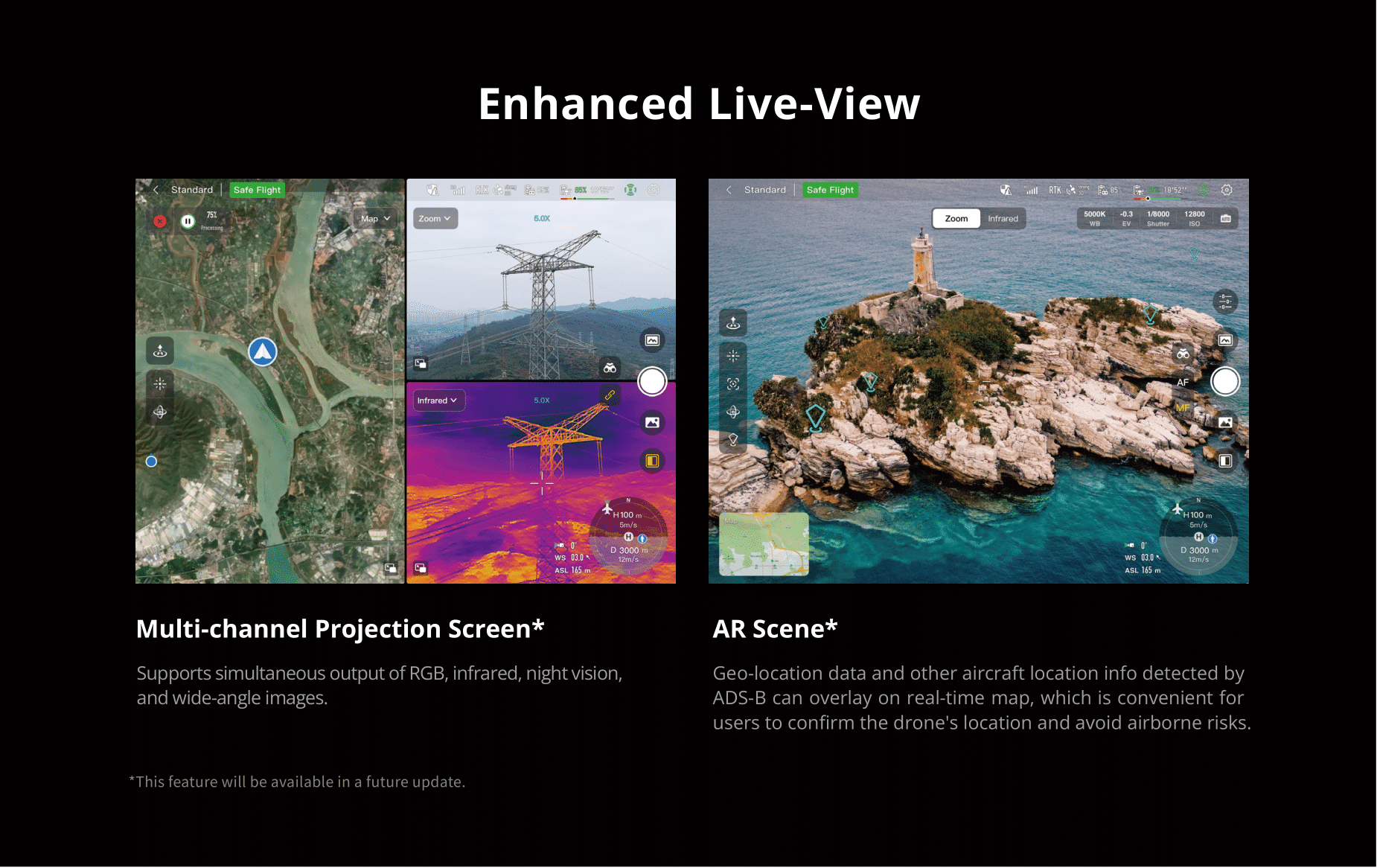Open the Map view dropdown
The image size is (1377, 868).
click(375, 219)
